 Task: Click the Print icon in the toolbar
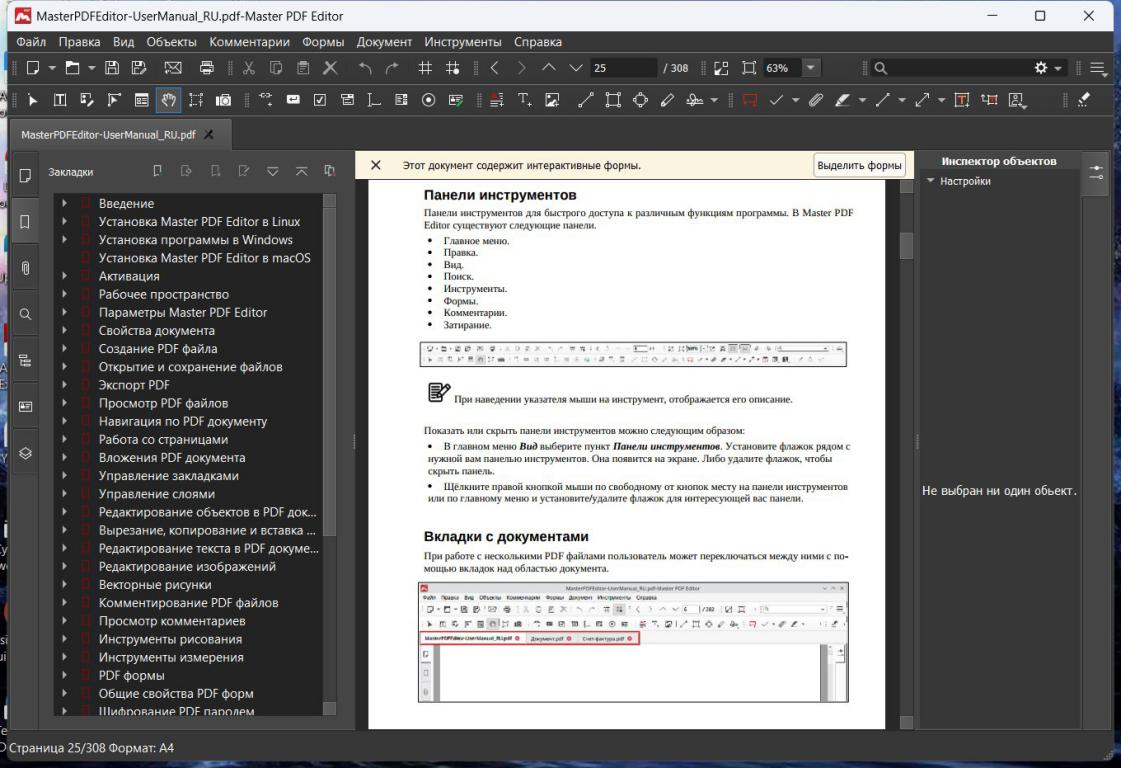tap(207, 68)
